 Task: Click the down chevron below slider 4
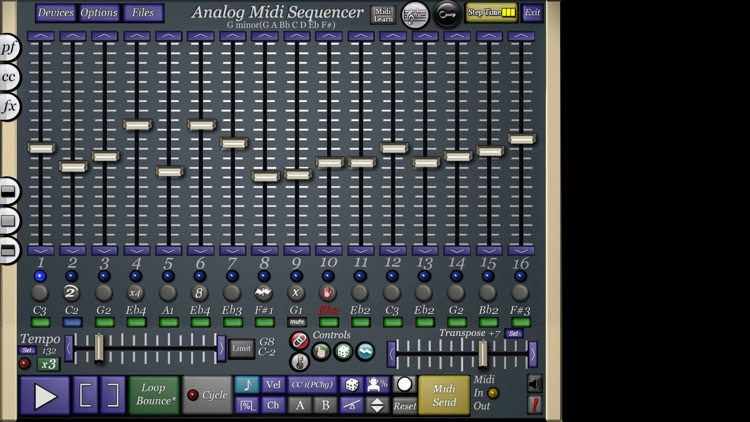click(x=137, y=250)
